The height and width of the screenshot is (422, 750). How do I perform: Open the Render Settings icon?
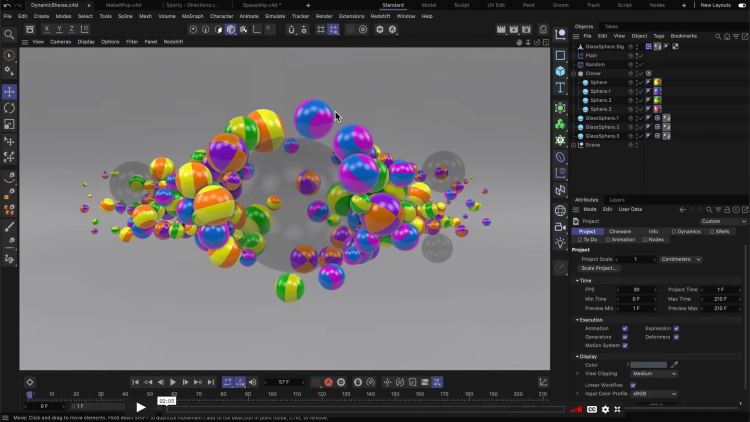pyautogui.click(x=526, y=29)
